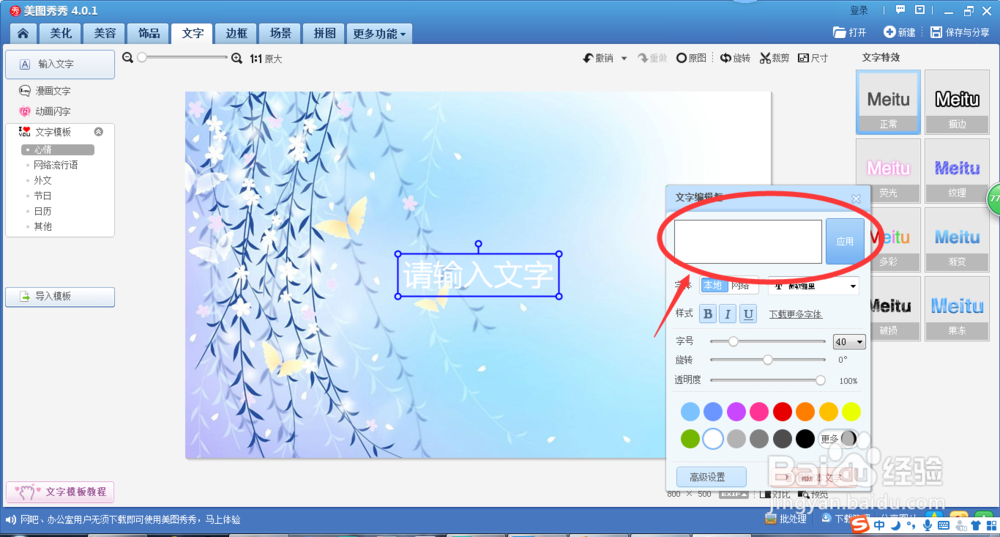Click the 导入模板 import button
The height and width of the screenshot is (537, 1000).
click(x=60, y=297)
